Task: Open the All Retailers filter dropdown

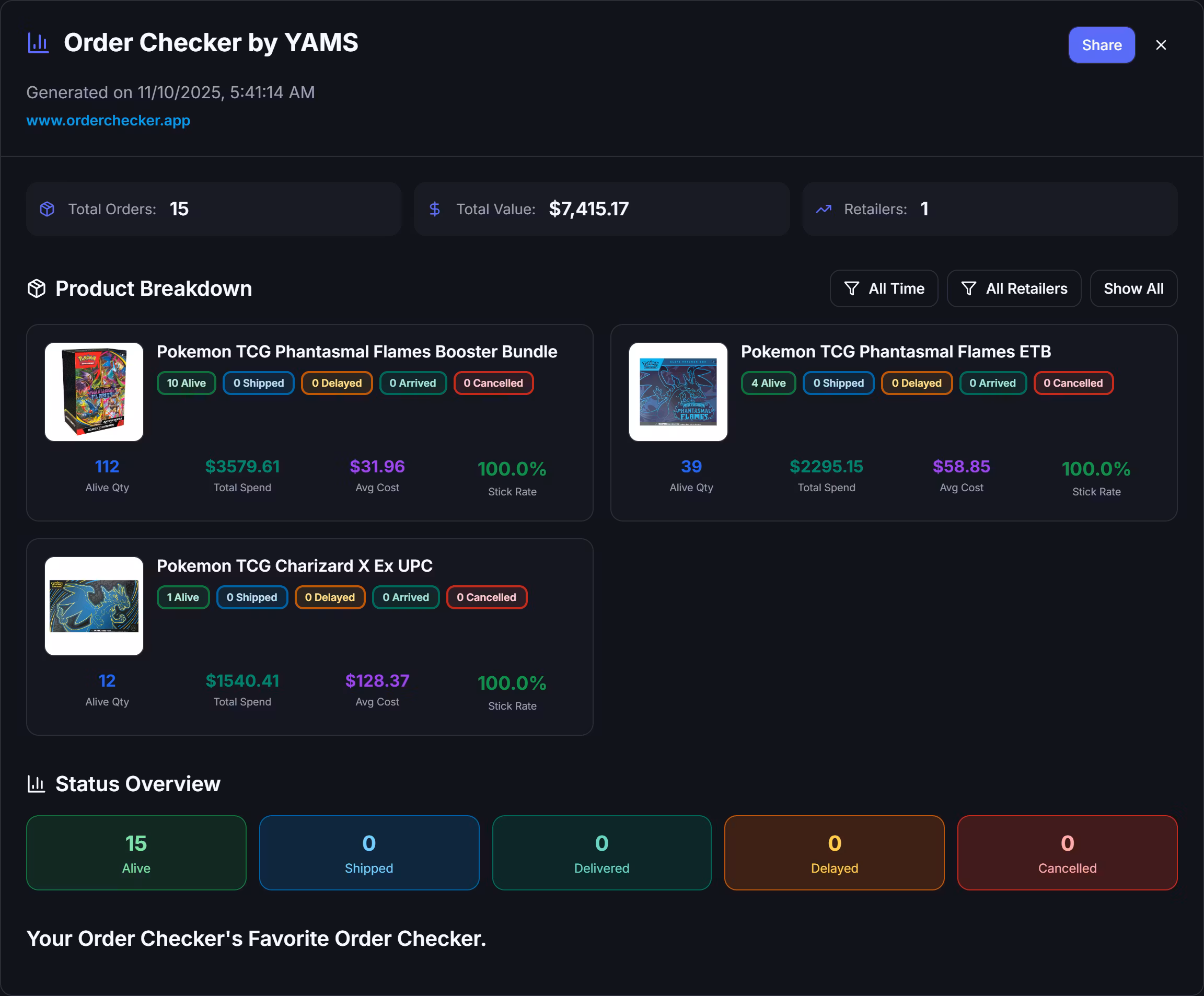Action: click(x=1014, y=288)
